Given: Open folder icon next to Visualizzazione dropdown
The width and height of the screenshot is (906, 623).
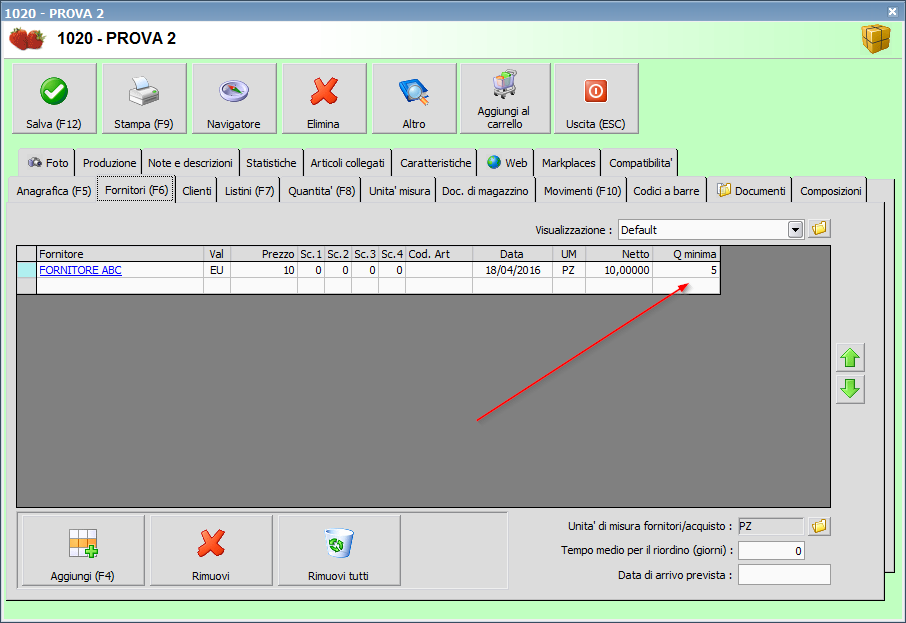Looking at the screenshot, I should [x=819, y=229].
